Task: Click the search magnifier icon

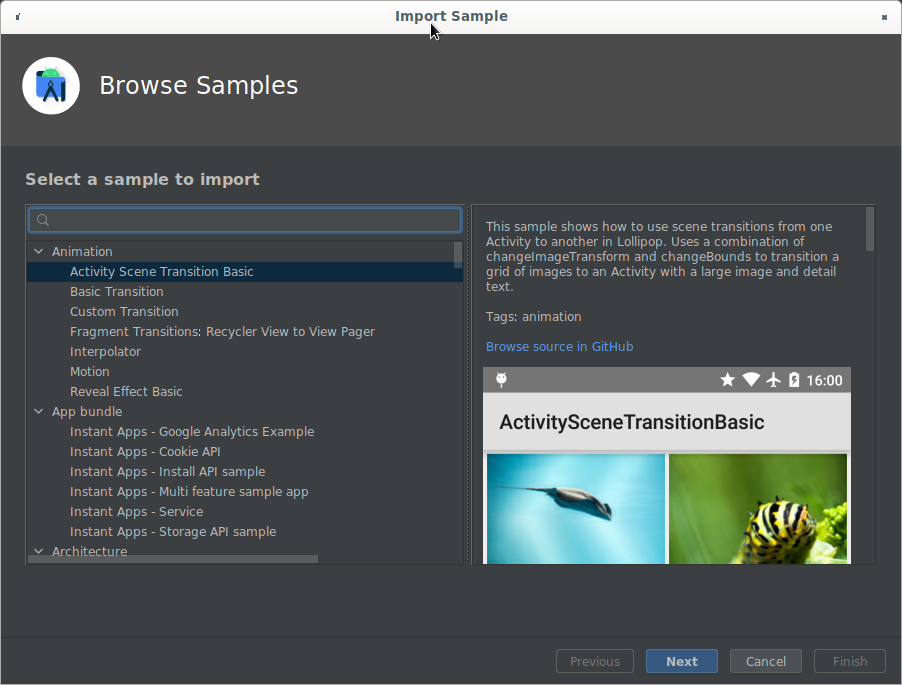Action: click(x=43, y=220)
